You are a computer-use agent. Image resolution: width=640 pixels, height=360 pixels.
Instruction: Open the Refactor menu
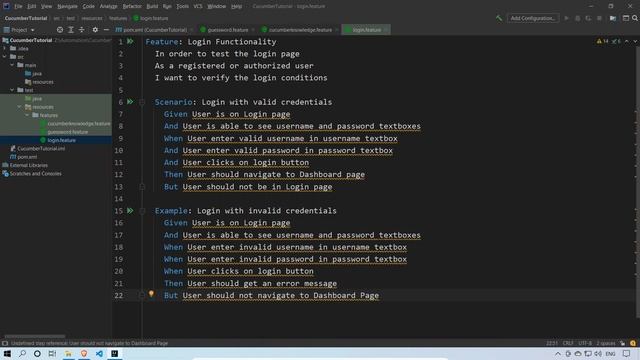click(132, 6)
